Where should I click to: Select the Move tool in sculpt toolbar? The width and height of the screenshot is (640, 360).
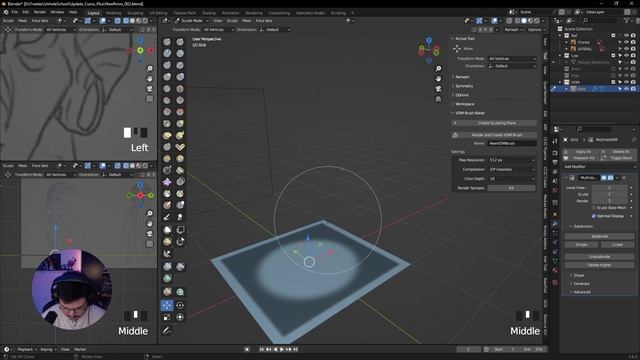(x=167, y=305)
